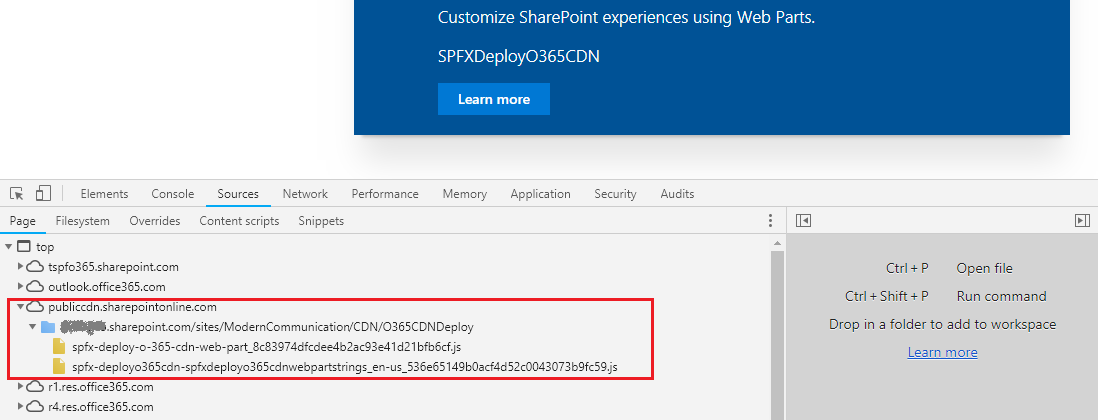Open the Console tab

[x=173, y=194]
